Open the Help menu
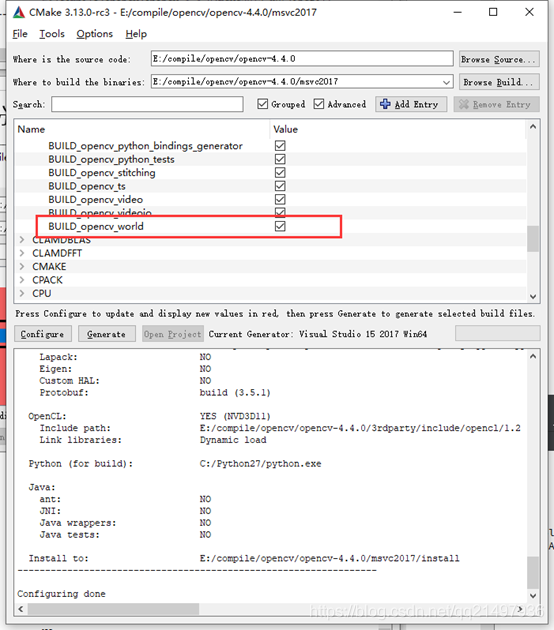Screen dimensions: 554x630 click(x=136, y=34)
